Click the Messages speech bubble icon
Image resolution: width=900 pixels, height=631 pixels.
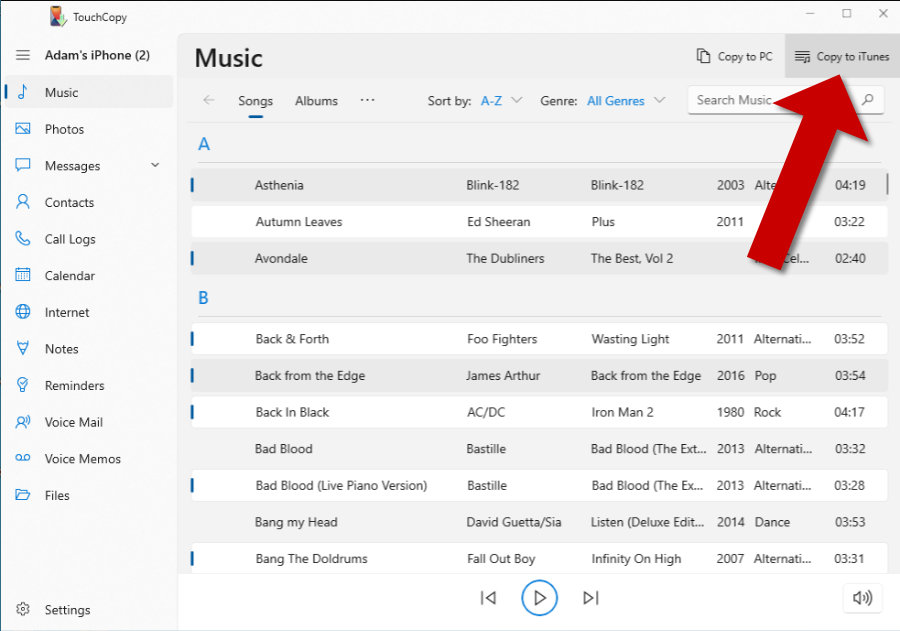tap(22, 165)
